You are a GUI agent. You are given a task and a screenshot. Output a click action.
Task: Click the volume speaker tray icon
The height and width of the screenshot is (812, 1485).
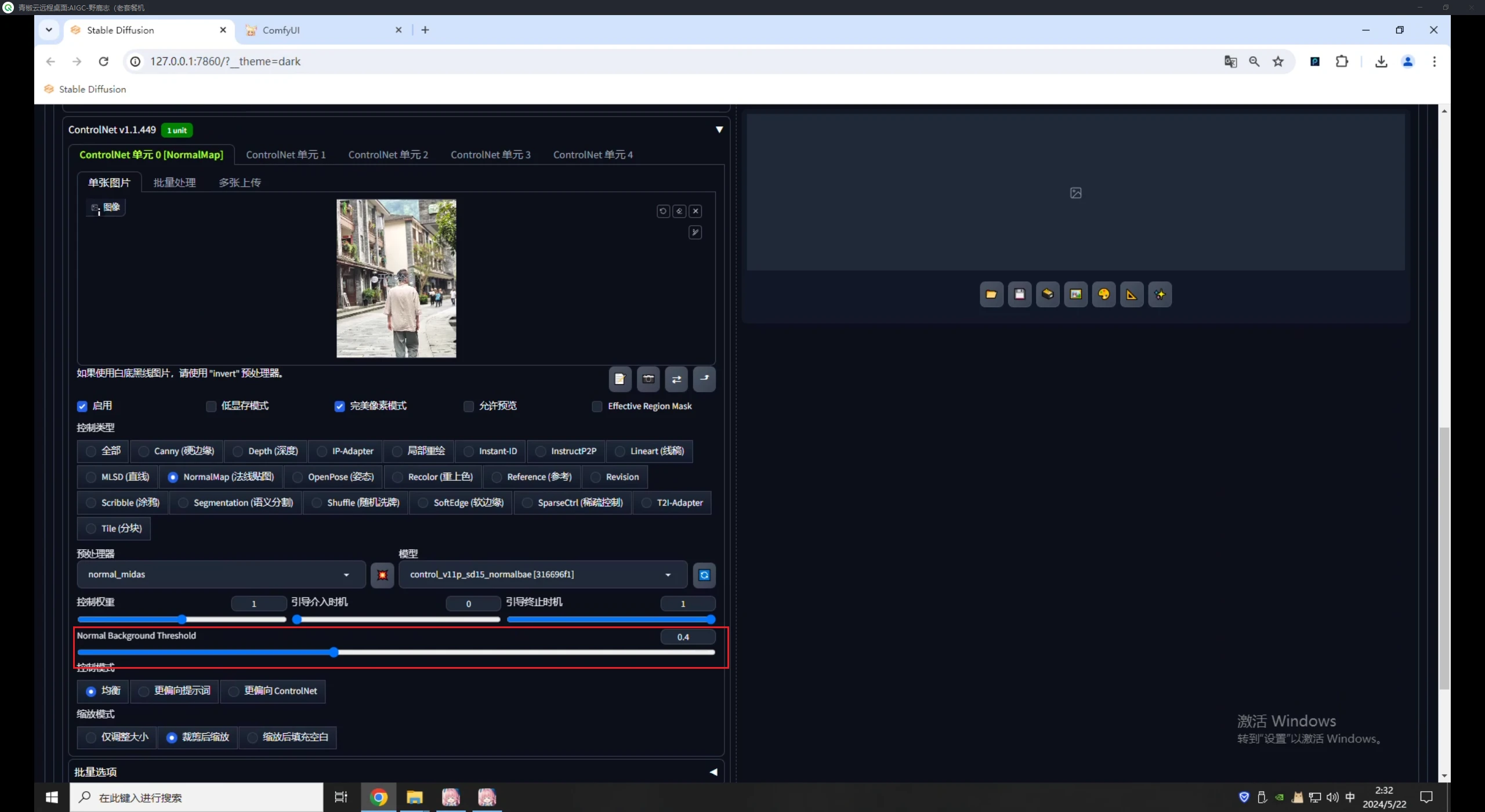(x=1332, y=797)
